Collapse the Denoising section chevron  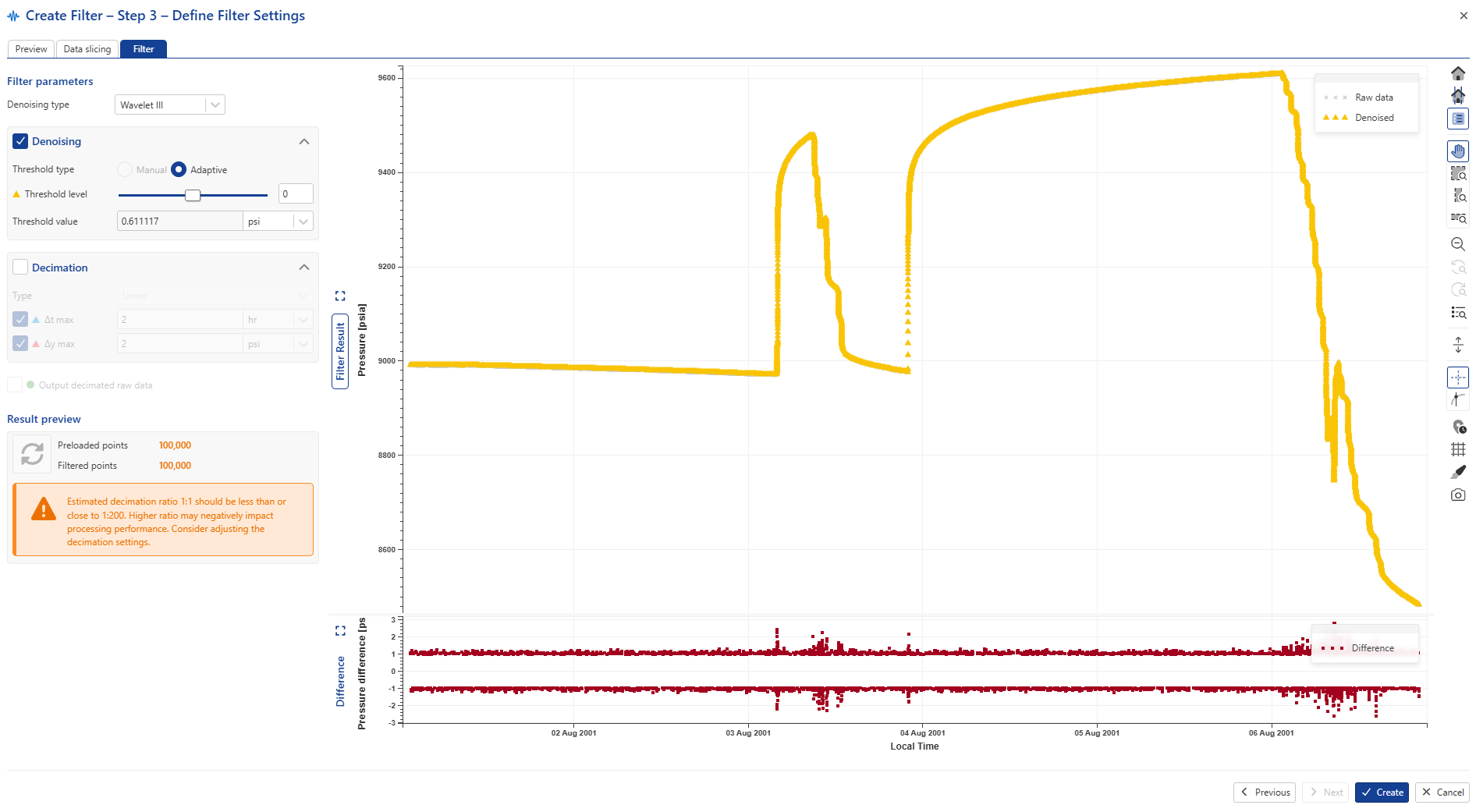pos(304,141)
